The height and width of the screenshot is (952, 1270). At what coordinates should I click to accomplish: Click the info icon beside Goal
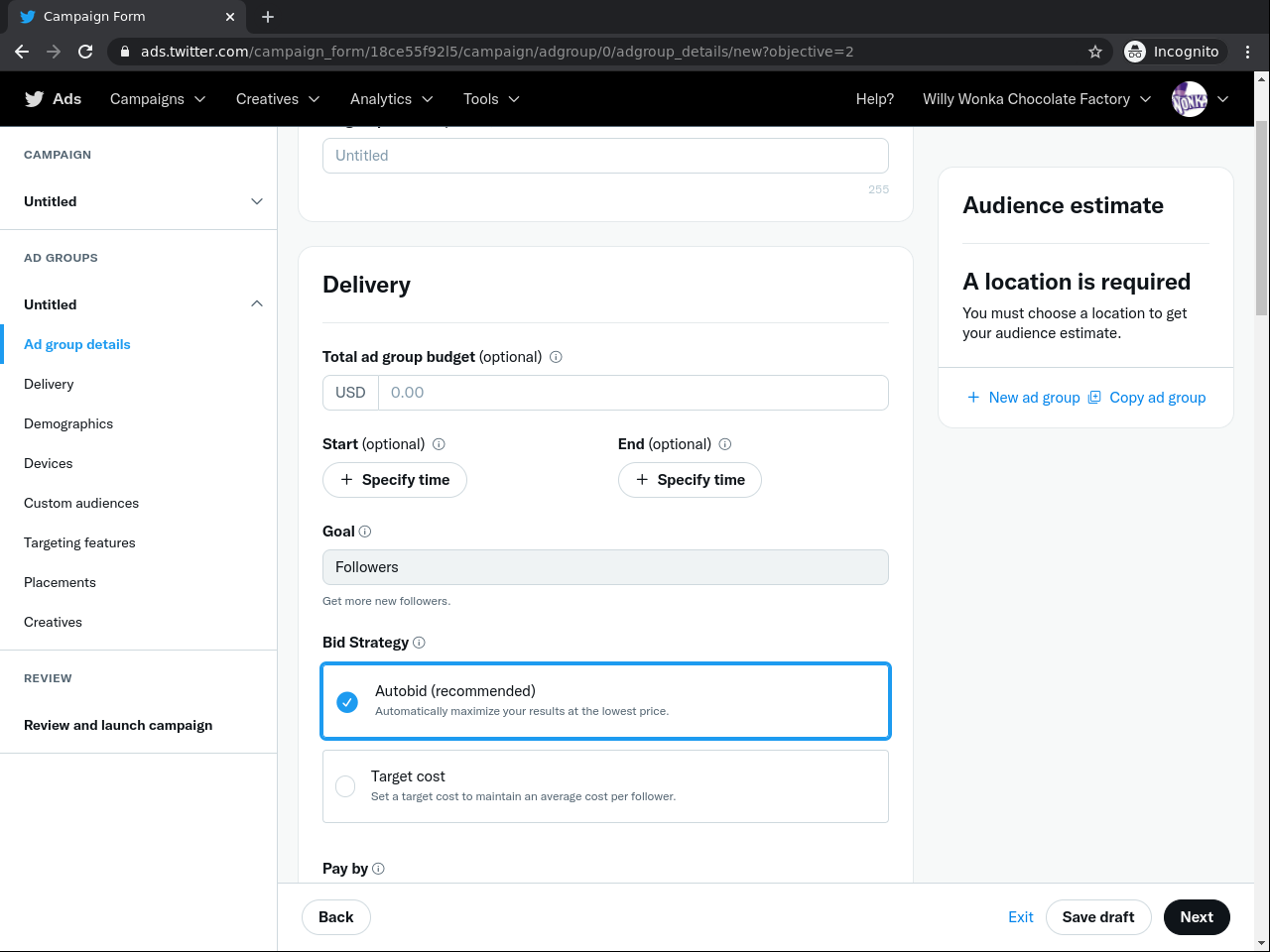tap(365, 532)
